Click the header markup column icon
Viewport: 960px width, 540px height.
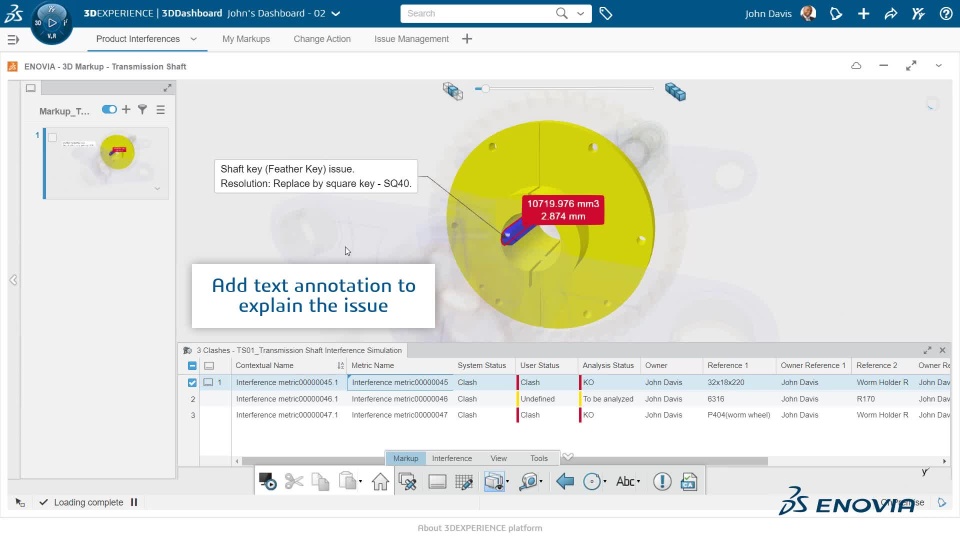pos(209,366)
